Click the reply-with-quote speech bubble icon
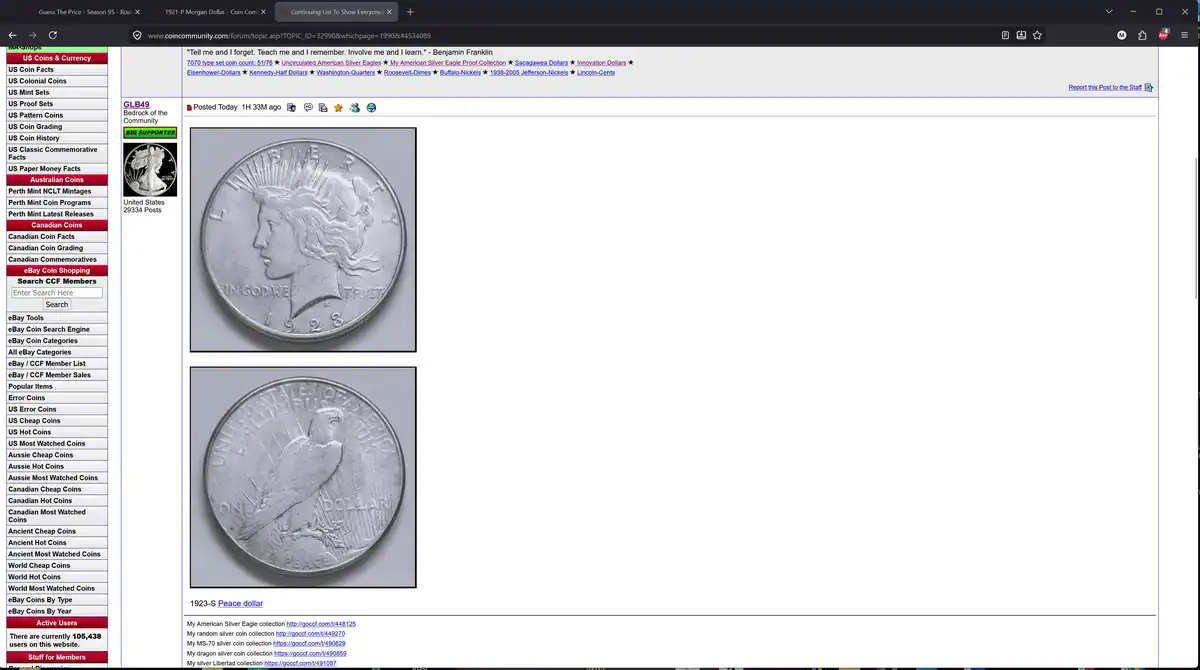Image resolution: width=1200 pixels, height=670 pixels. (308, 107)
